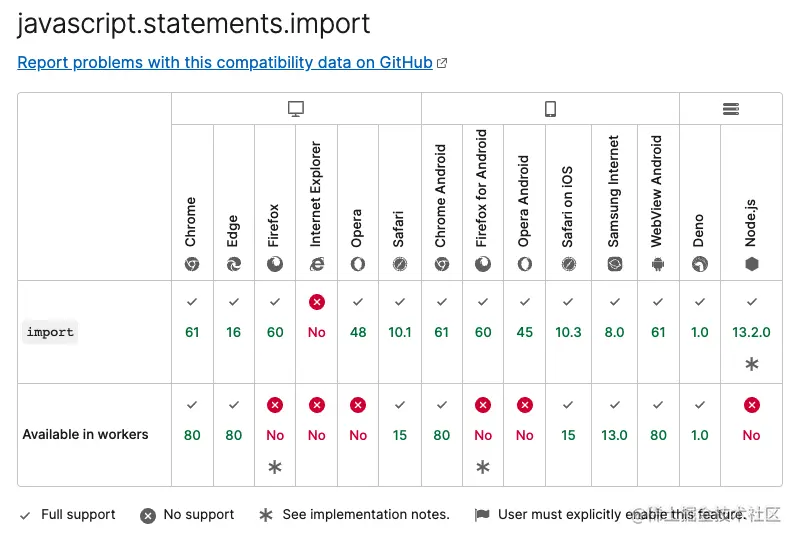
Task: Click the import feature code label
Action: (50, 332)
